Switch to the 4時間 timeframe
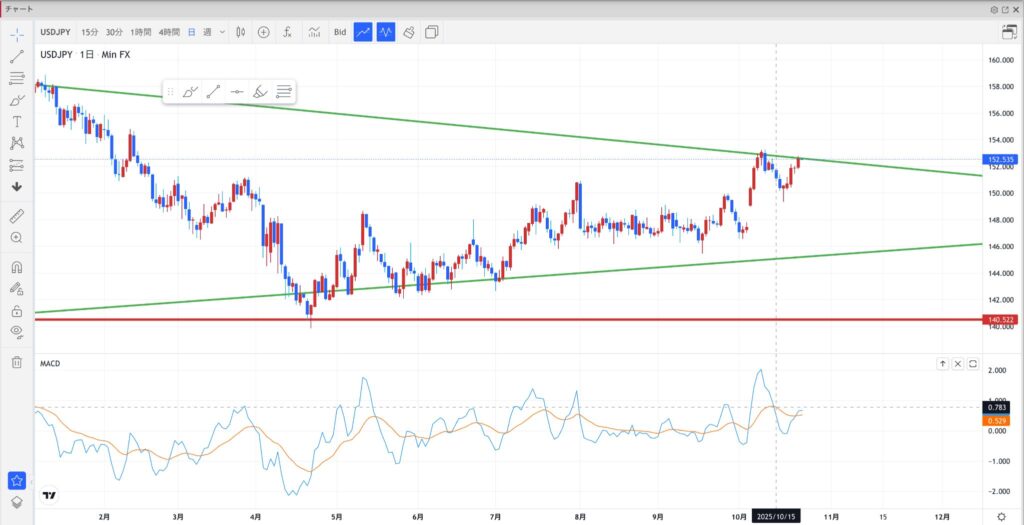Image resolution: width=1024 pixels, height=525 pixels. pyautogui.click(x=169, y=32)
